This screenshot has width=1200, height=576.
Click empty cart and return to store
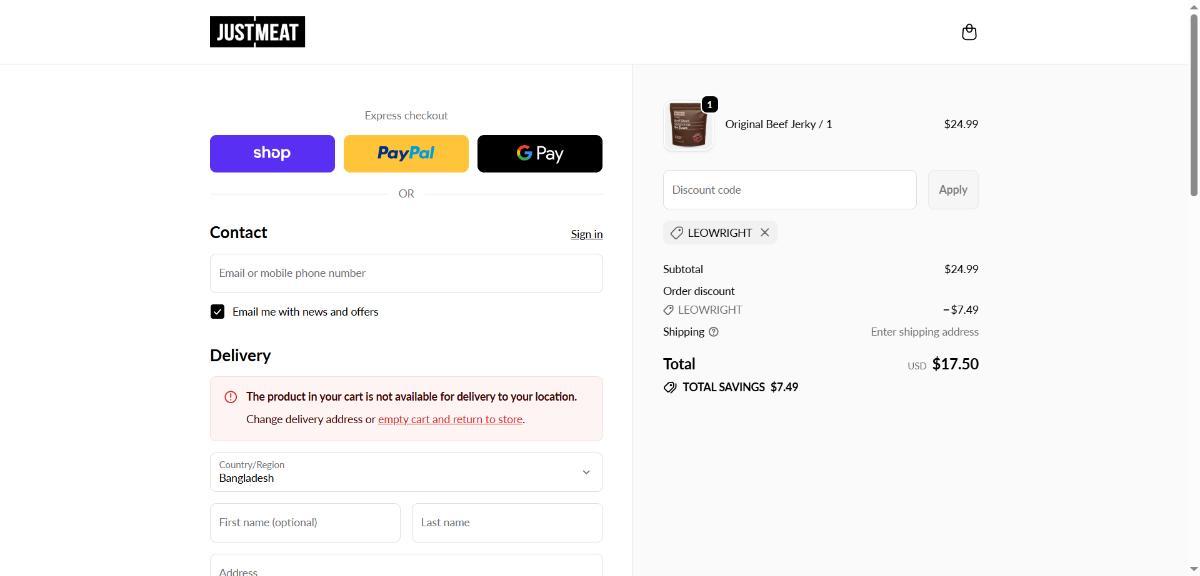click(x=450, y=420)
